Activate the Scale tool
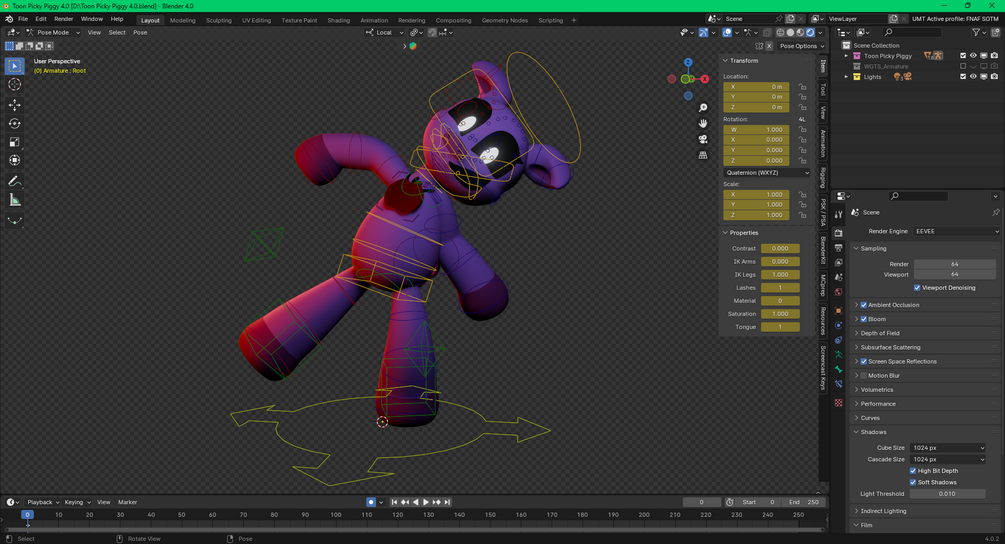The image size is (1005, 544). (15, 142)
